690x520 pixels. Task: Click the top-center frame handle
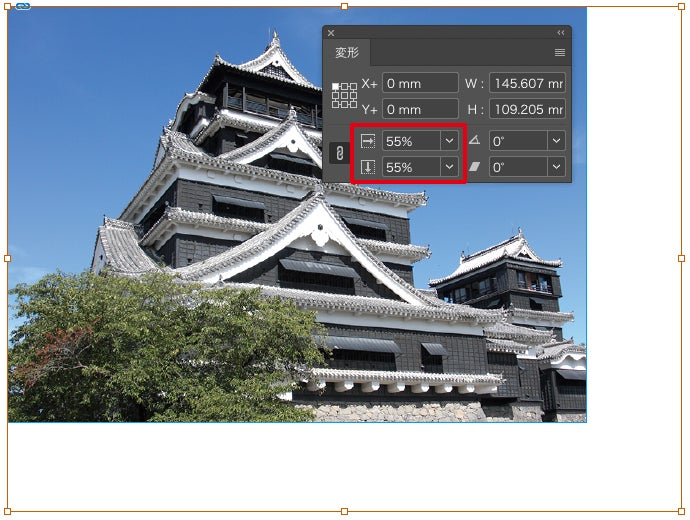pos(345,7)
